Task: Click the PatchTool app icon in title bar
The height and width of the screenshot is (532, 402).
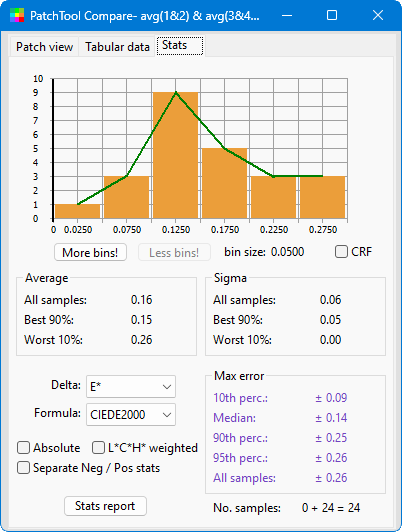Action: click(17, 15)
